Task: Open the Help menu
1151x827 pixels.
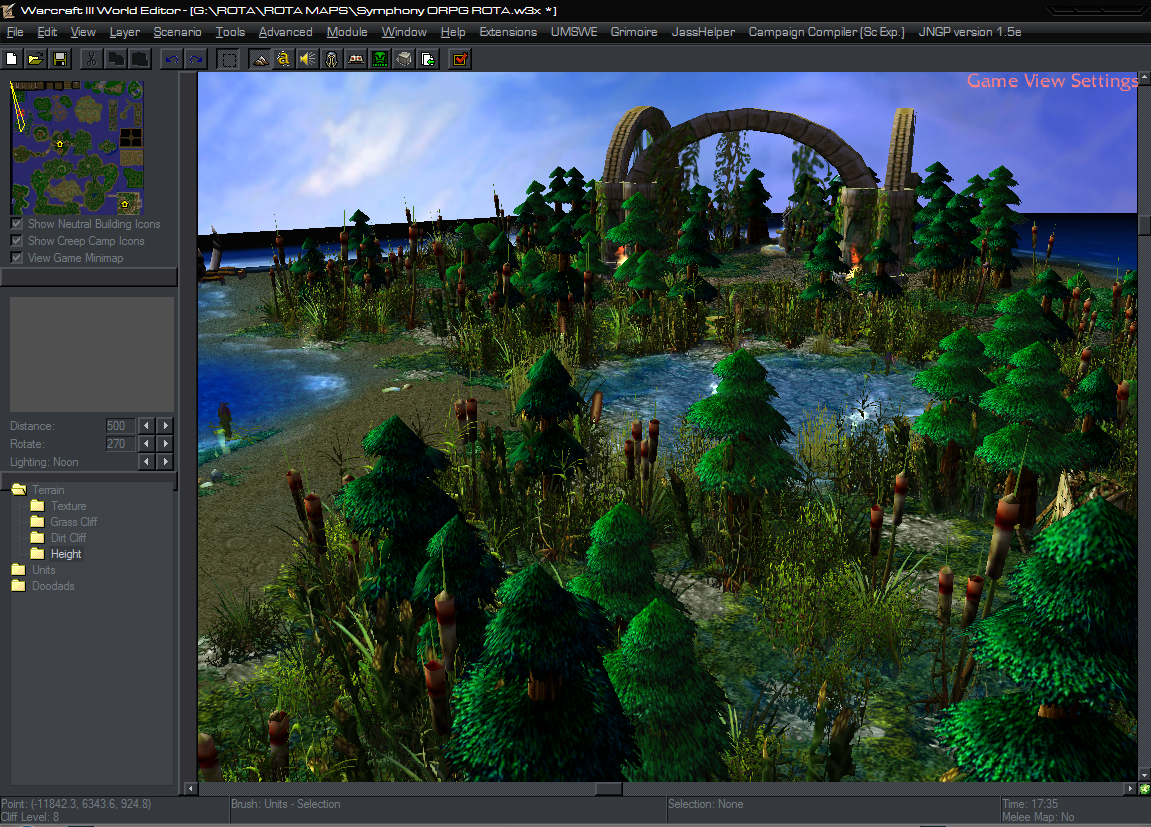Action: click(453, 32)
